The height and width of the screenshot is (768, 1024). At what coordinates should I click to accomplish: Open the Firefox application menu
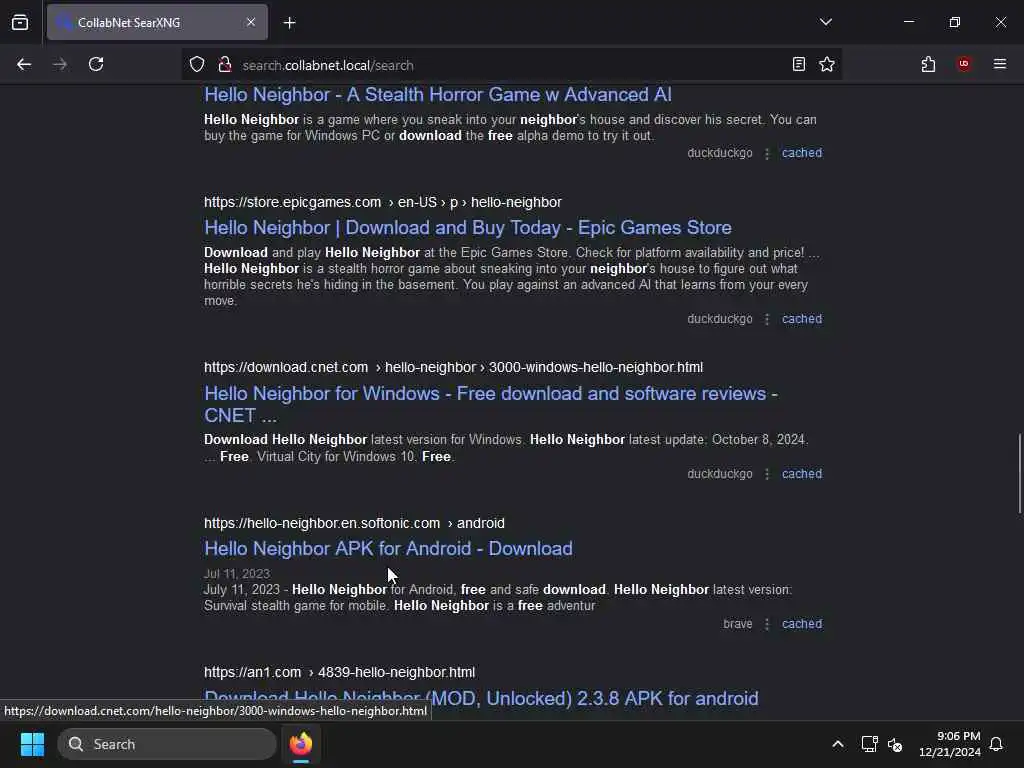pos(1000,65)
